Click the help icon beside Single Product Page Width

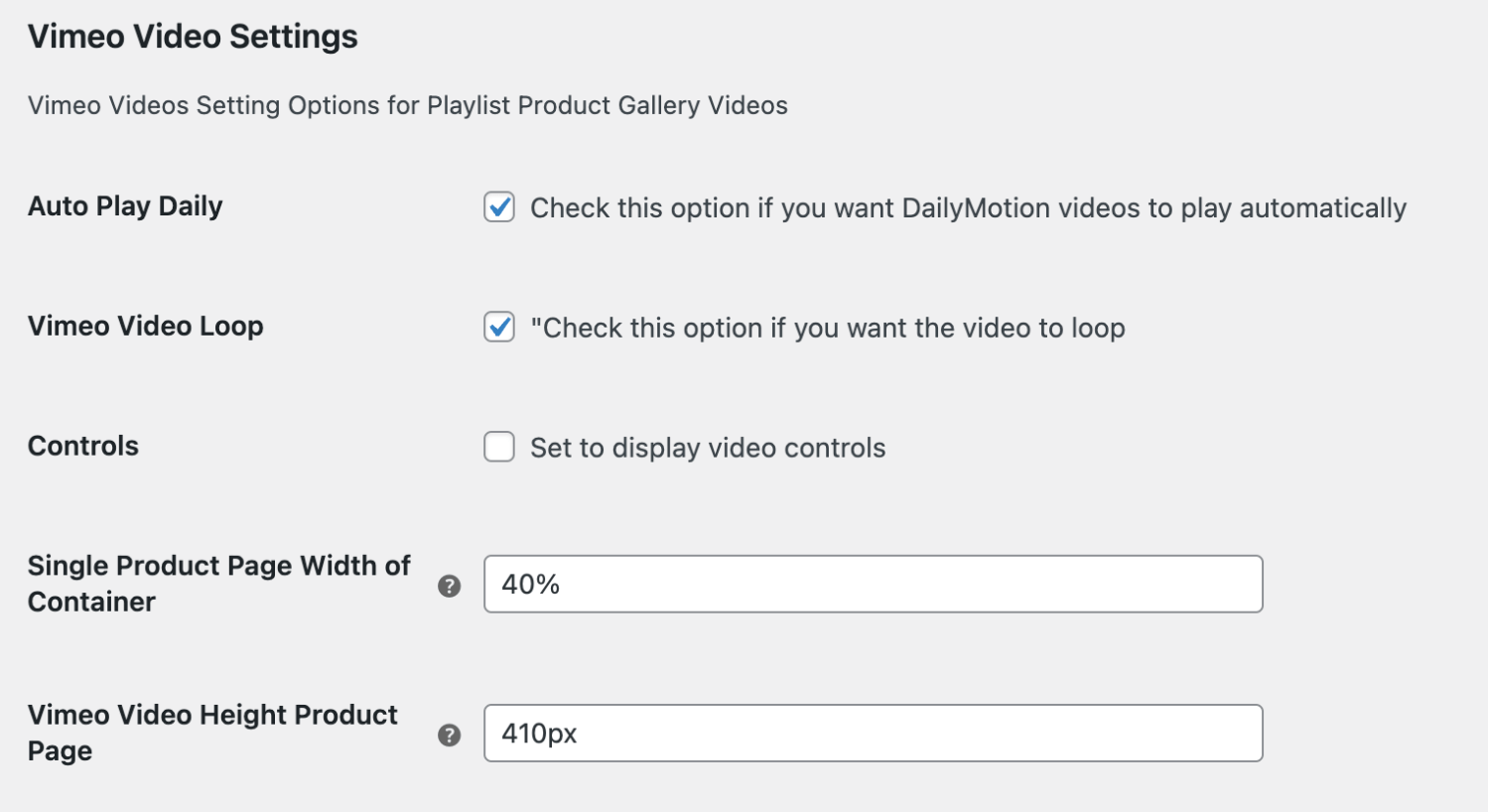[x=449, y=586]
